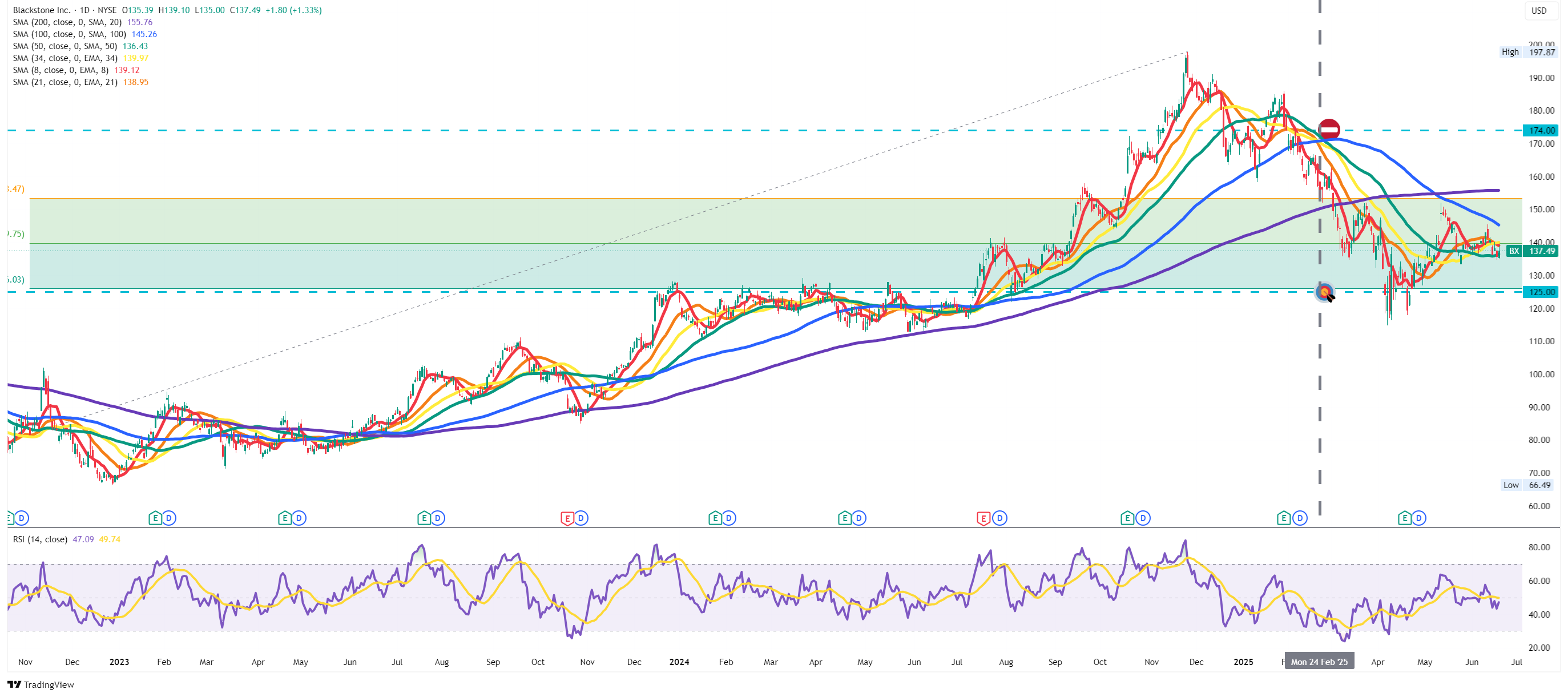Open the dividend marker D near February 2025
Viewport: 1568px width, 697px height.
(x=1300, y=518)
